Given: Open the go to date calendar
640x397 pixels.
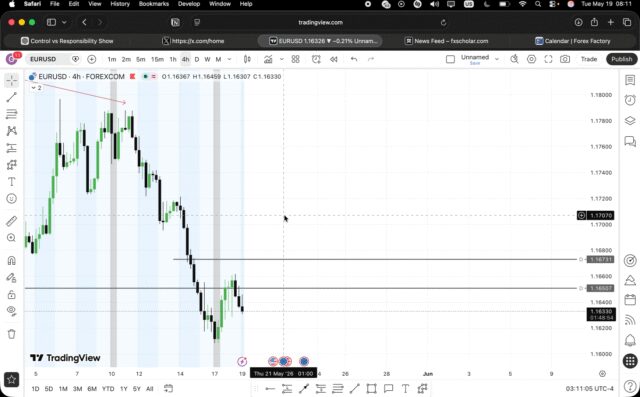Looking at the screenshot, I should point(168,388).
